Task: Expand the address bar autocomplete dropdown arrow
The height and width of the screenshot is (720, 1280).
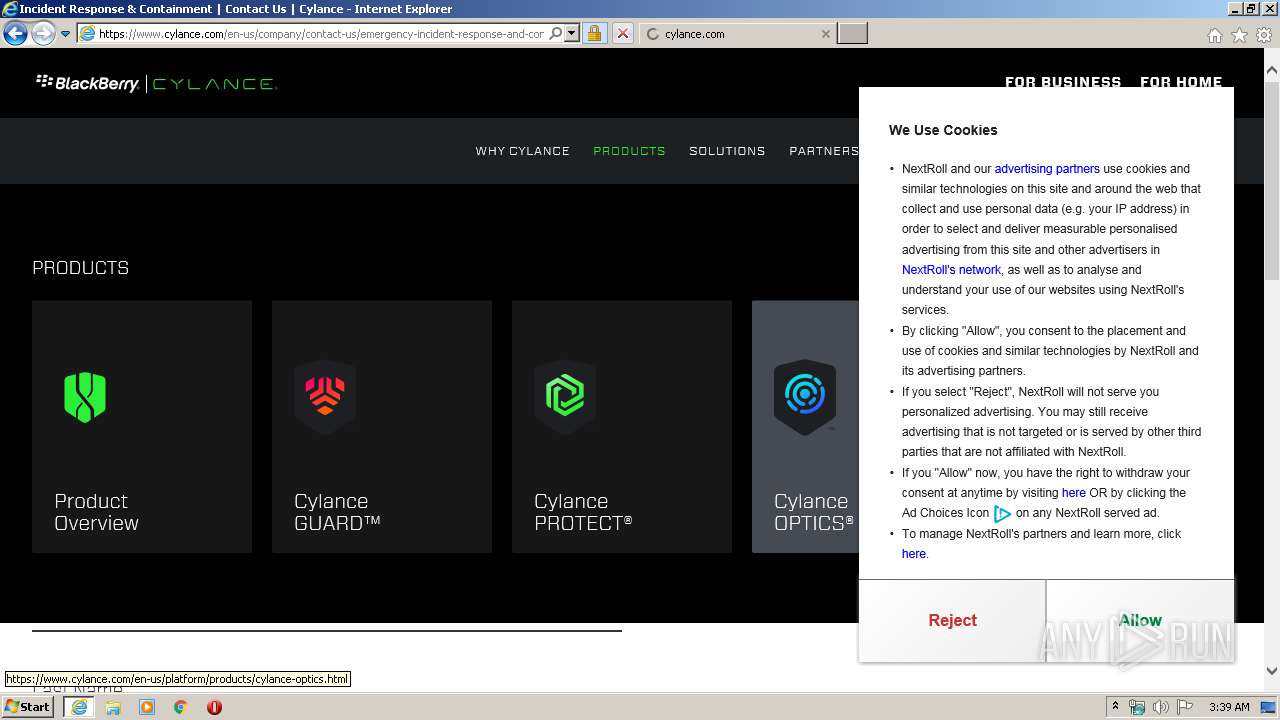Action: click(x=572, y=33)
